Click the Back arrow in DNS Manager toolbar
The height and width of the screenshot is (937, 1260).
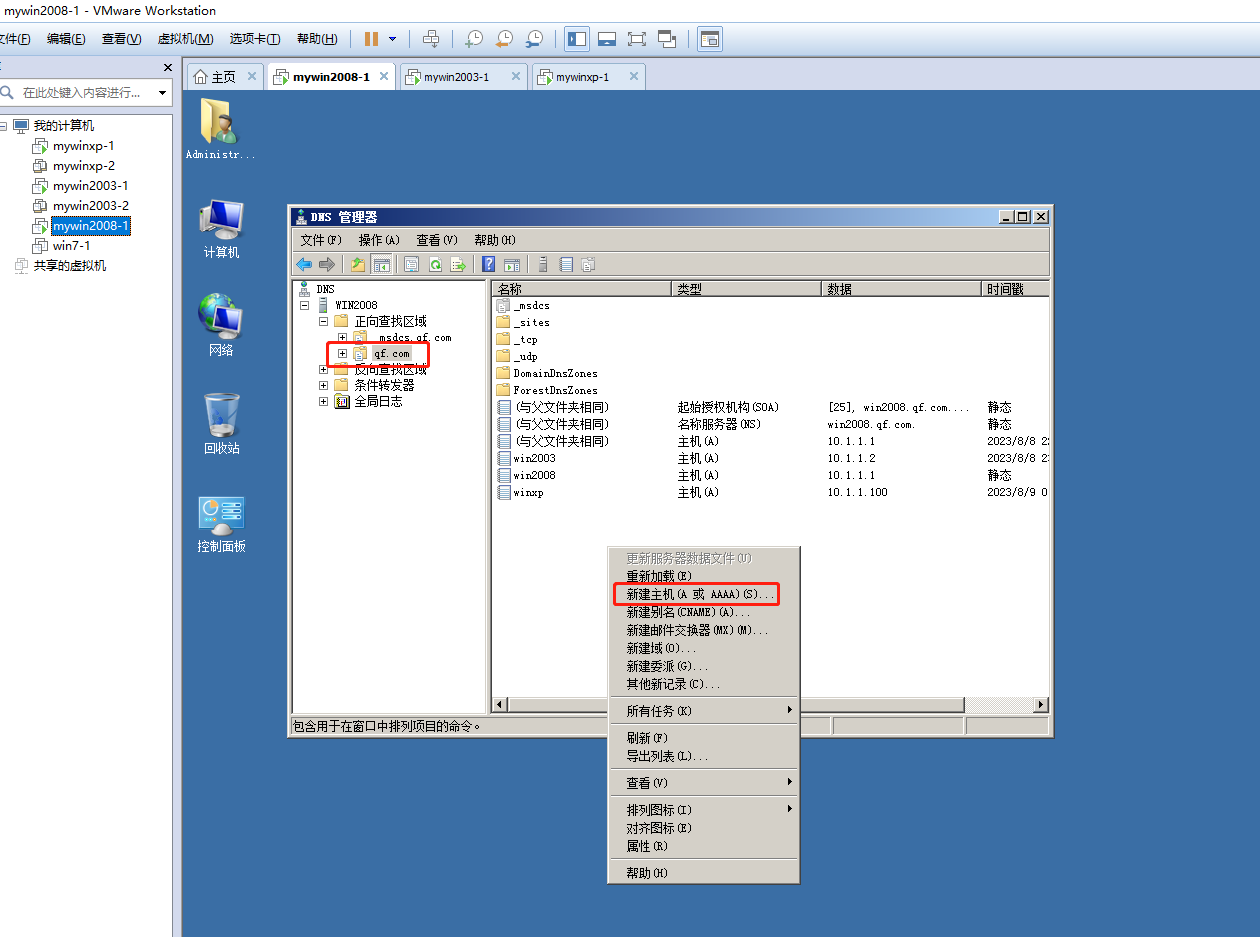point(304,264)
